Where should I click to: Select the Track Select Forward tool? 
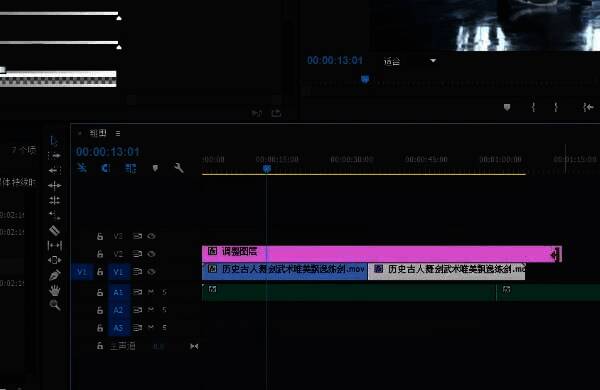(54, 156)
